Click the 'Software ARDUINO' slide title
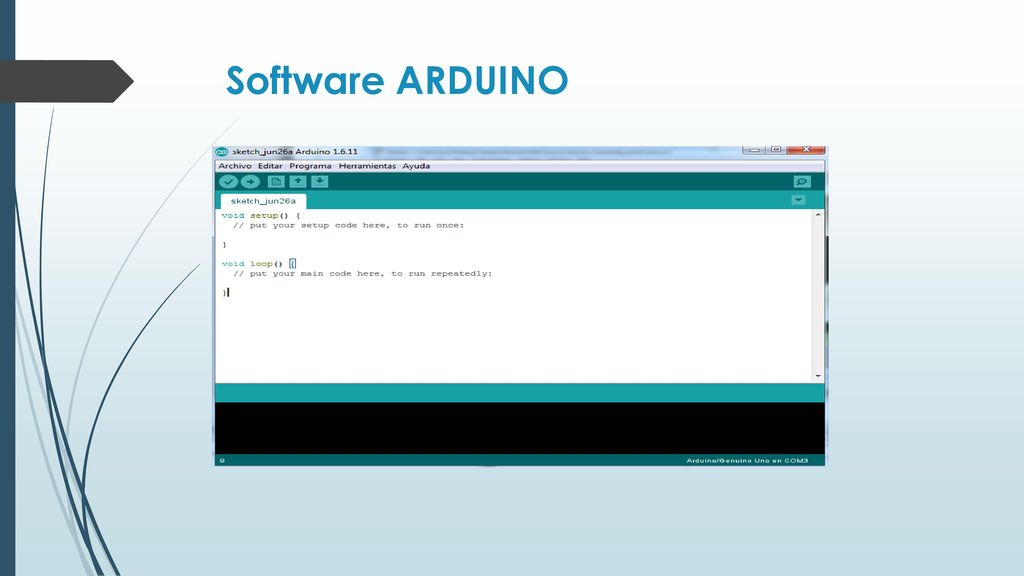1024x576 pixels. click(x=397, y=80)
